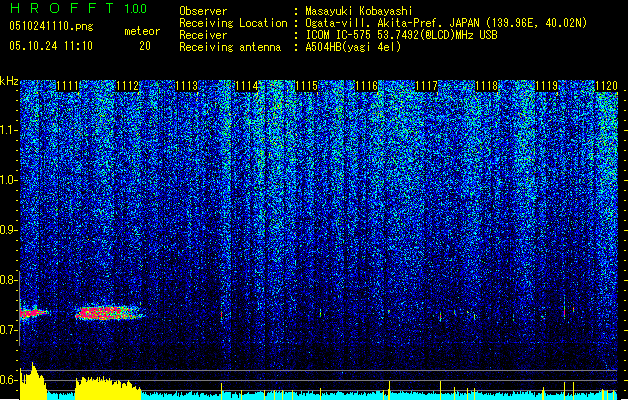The height and width of the screenshot is (400, 629).
Task: Click the 1111 time marker
Action: coord(67,86)
